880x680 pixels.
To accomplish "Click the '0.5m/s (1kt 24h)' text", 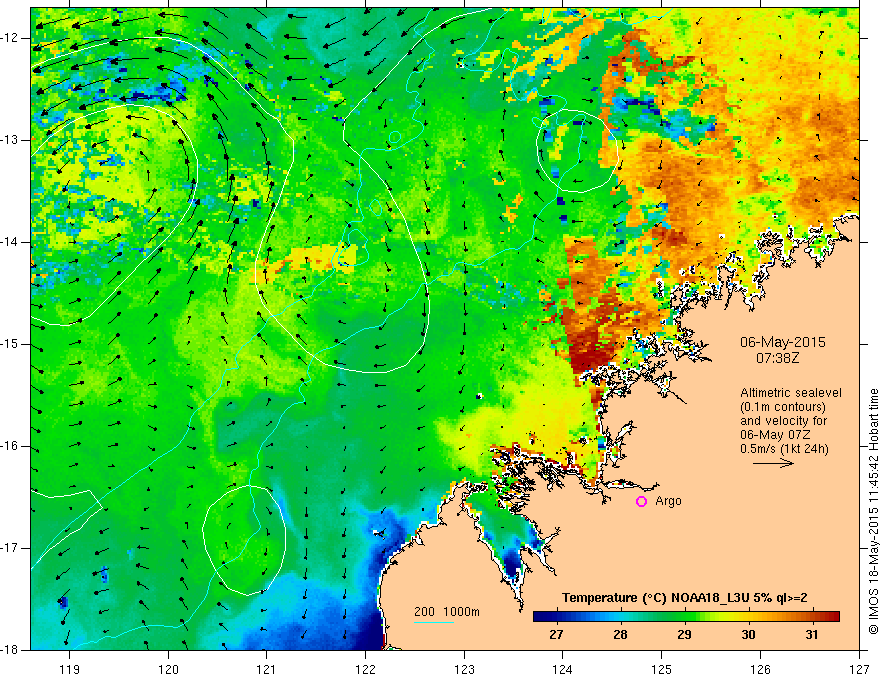I will 784,449.
